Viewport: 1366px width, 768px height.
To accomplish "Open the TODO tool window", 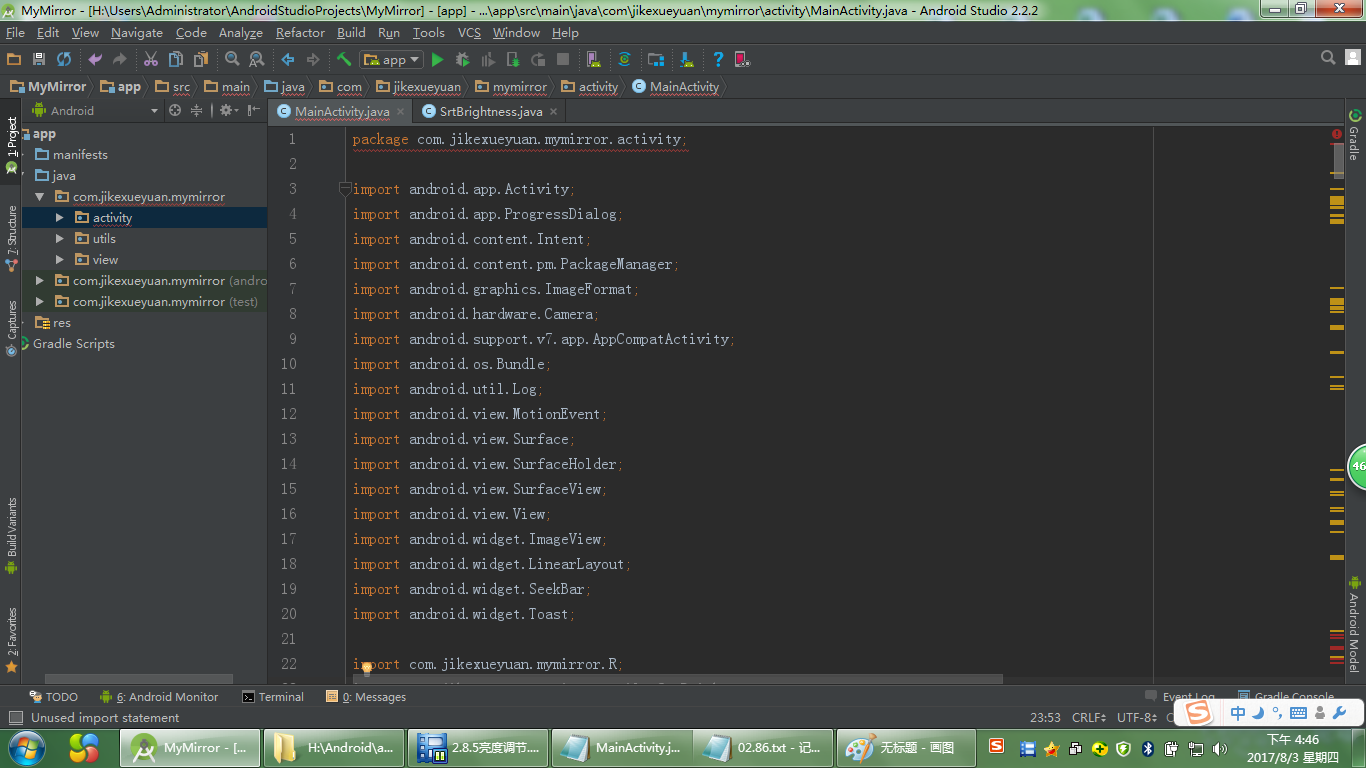I will tap(53, 697).
